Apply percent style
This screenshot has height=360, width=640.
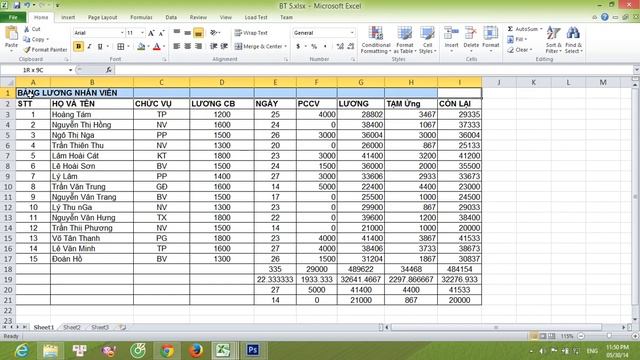(314, 47)
